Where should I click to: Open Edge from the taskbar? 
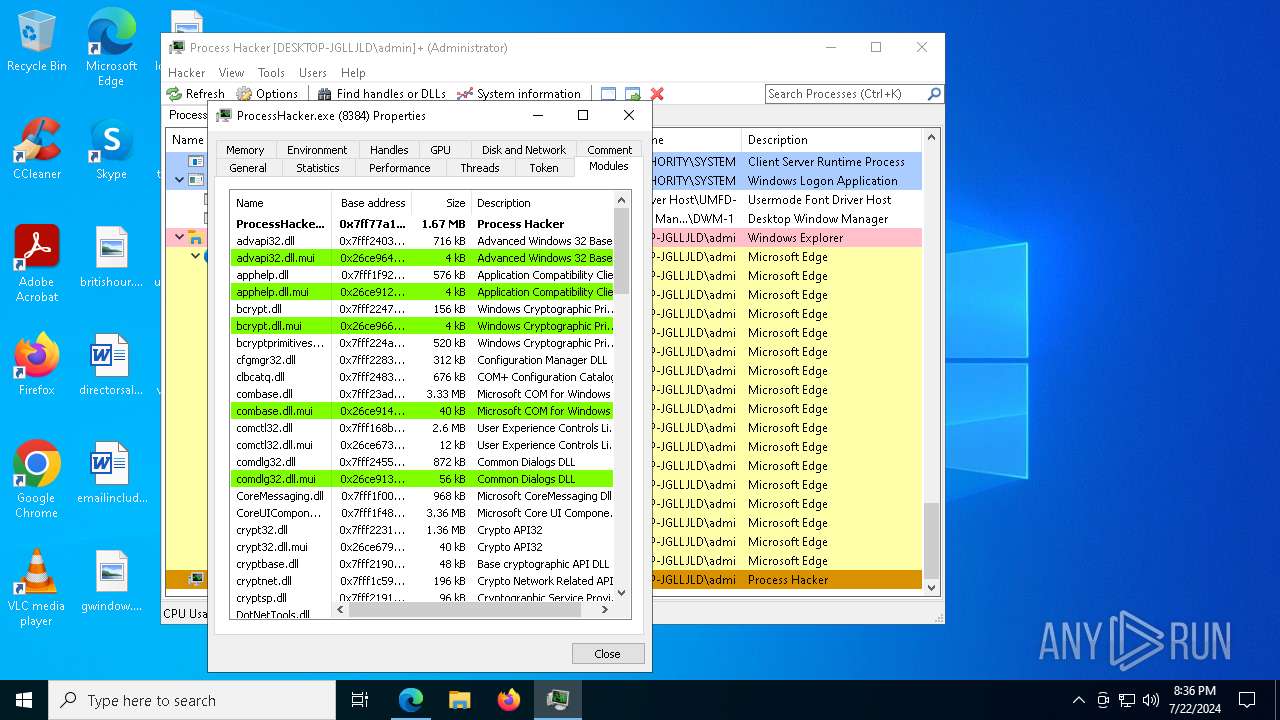(411, 700)
